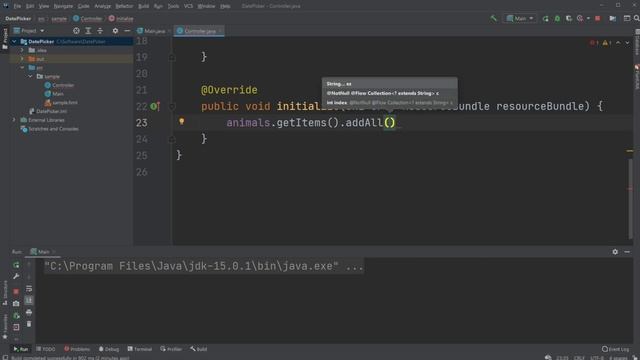Viewport: 640px width, 360px height.
Task: Click the Project Structure icon in top toolbar
Action: [x=612, y=18]
